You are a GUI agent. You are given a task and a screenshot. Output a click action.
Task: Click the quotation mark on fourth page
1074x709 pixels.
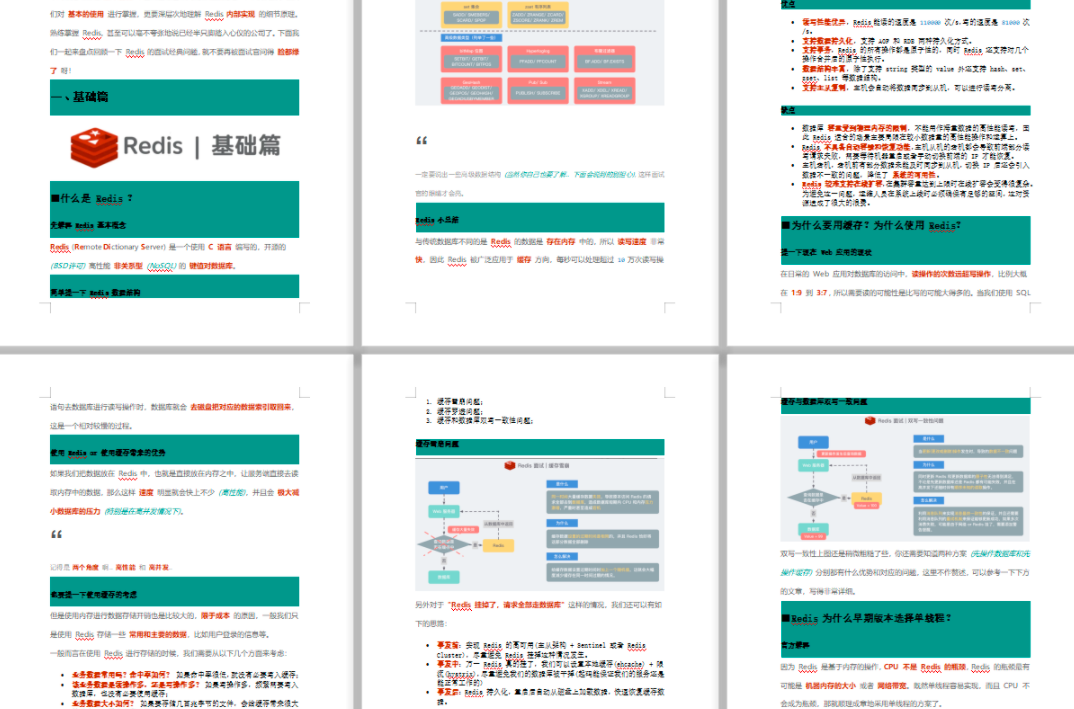pyautogui.click(x=56, y=534)
